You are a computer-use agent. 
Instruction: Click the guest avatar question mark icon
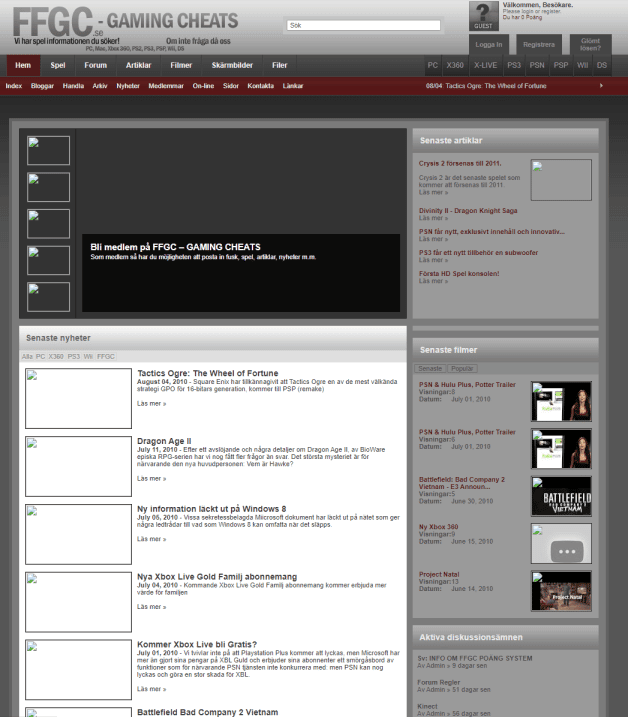pyautogui.click(x=483, y=16)
